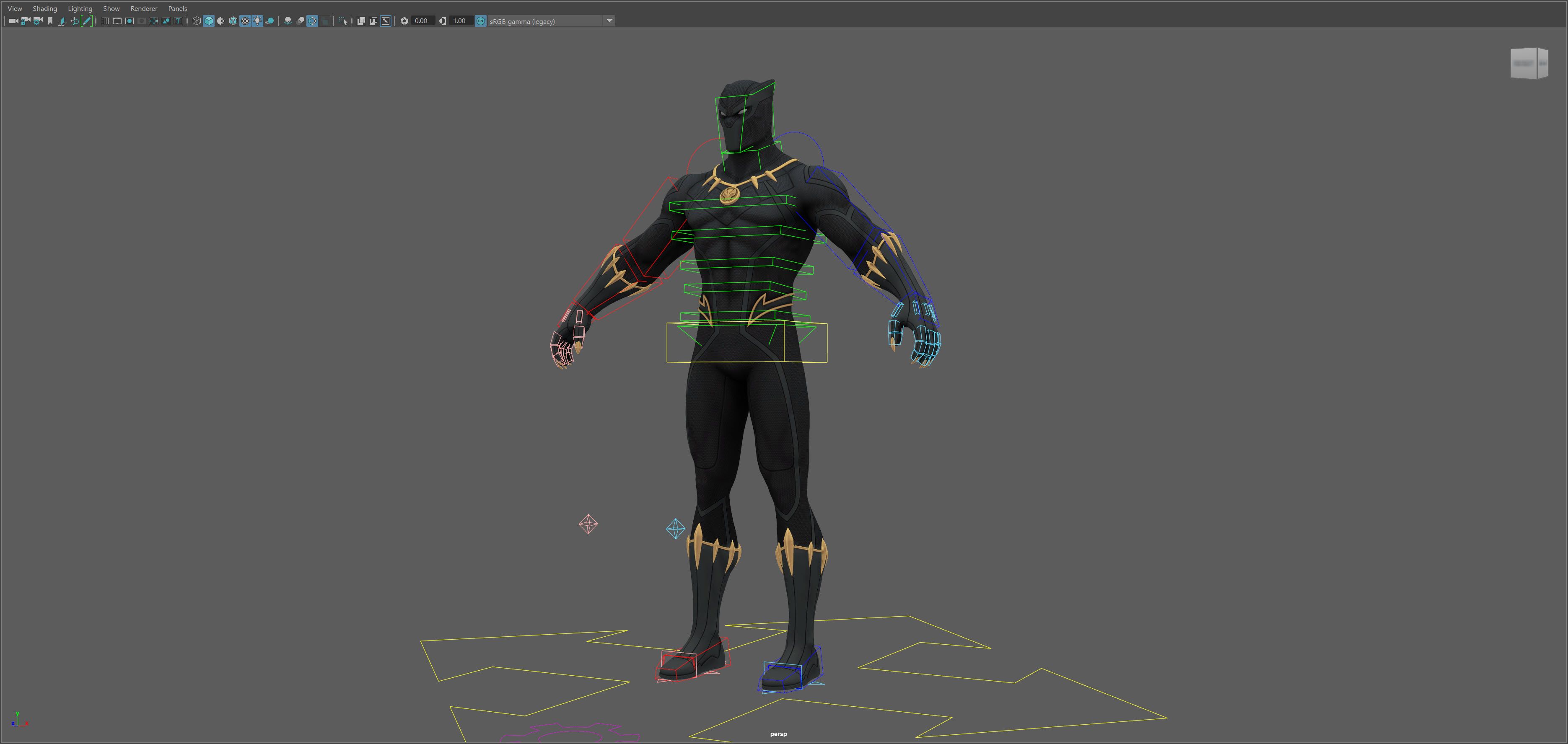Open the View menu
The width and height of the screenshot is (1568, 744).
pyautogui.click(x=15, y=8)
